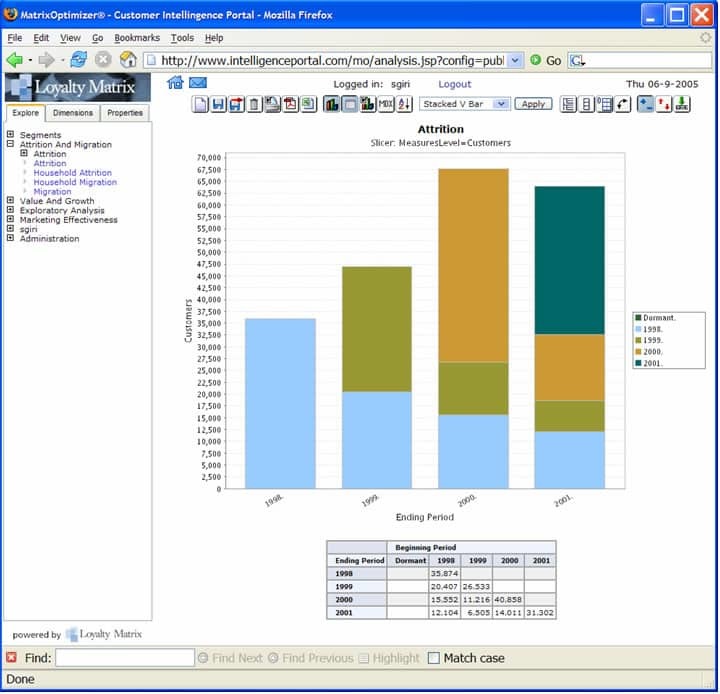Click the show parent members icon
This screenshot has height=694, width=720.
tap(568, 104)
